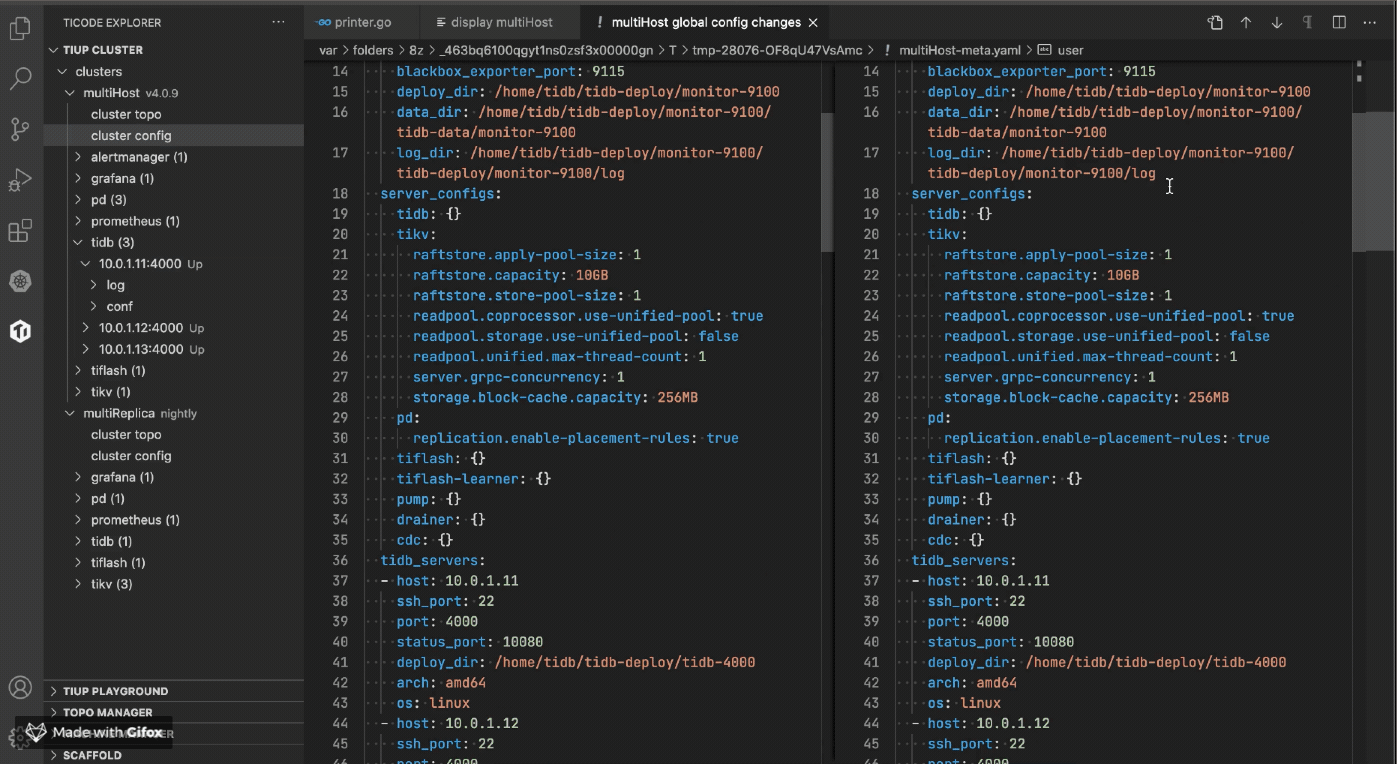Click the left diff pane vertical scrollbar
Screen dimensions: 1397x764
827,180
